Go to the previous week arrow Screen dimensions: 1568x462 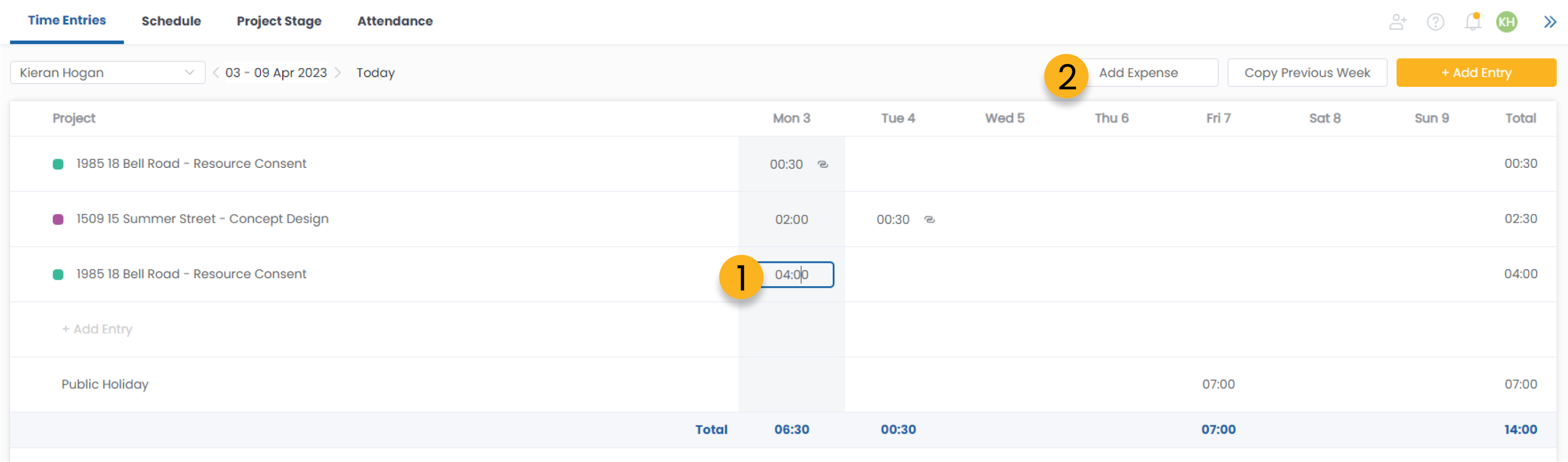click(x=216, y=72)
